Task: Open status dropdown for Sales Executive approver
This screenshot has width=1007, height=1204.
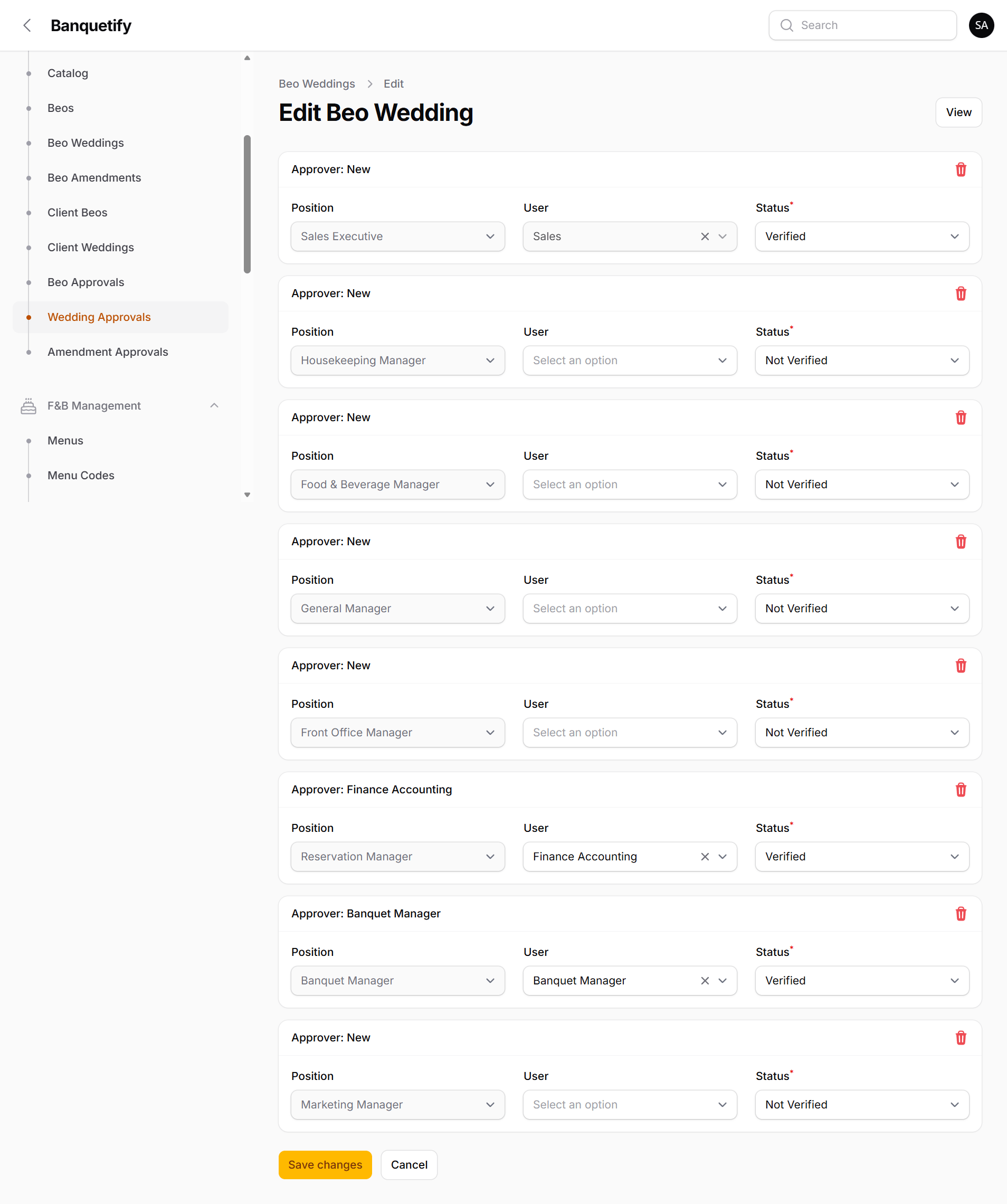Action: [x=862, y=236]
